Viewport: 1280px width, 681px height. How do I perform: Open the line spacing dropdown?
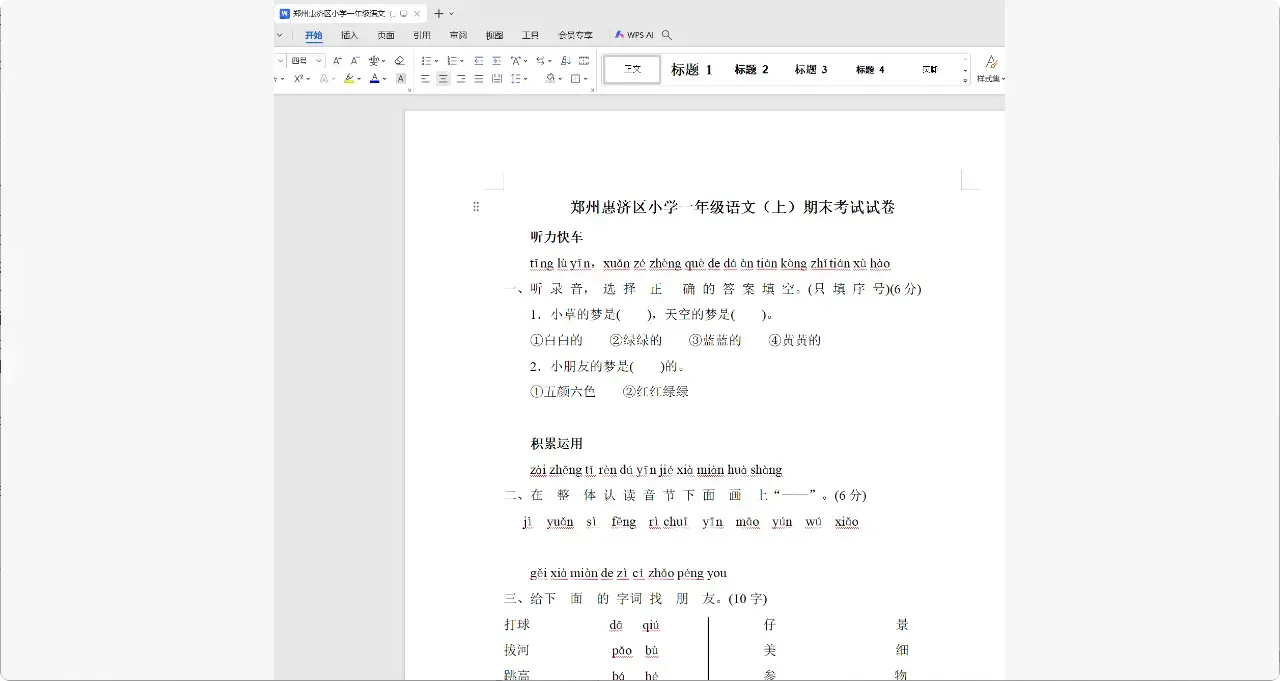coord(516,79)
